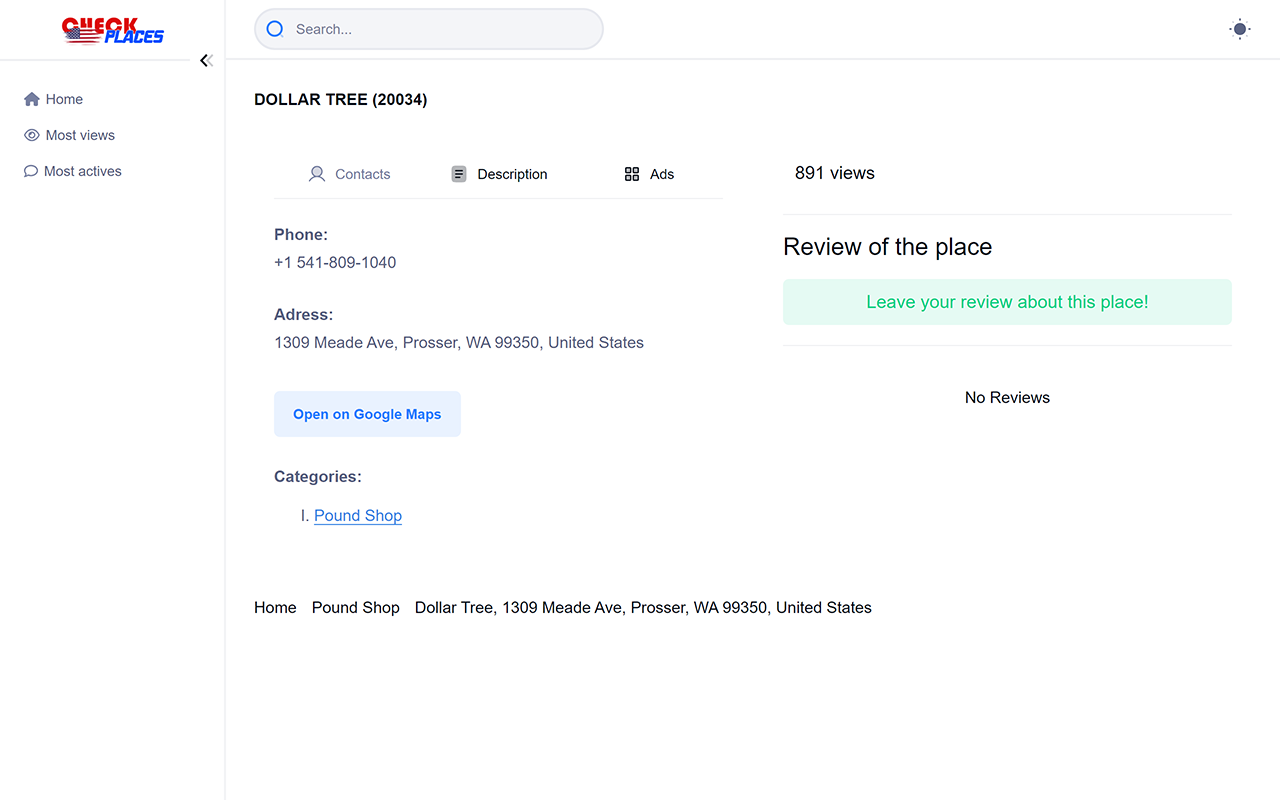The width and height of the screenshot is (1280, 800).
Task: Open the Pound Shop category link
Action: click(x=358, y=516)
